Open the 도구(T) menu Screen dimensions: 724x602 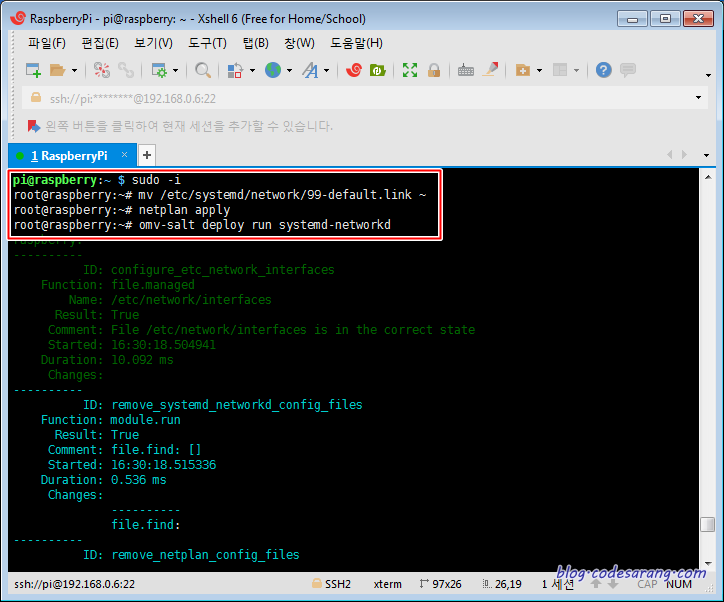(207, 43)
